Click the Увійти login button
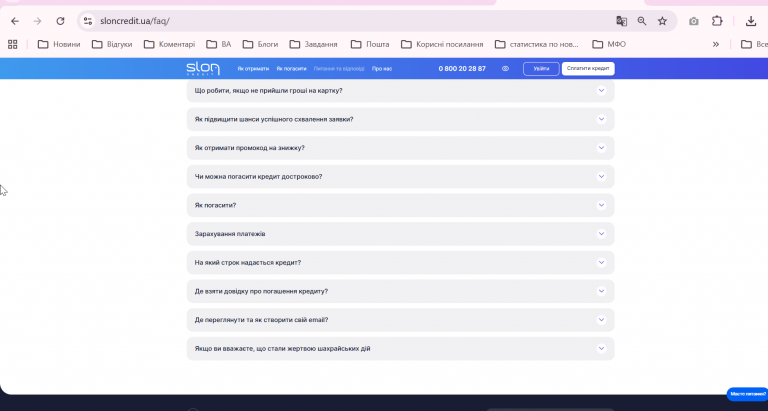Viewport: 768px width, 411px height. click(541, 69)
